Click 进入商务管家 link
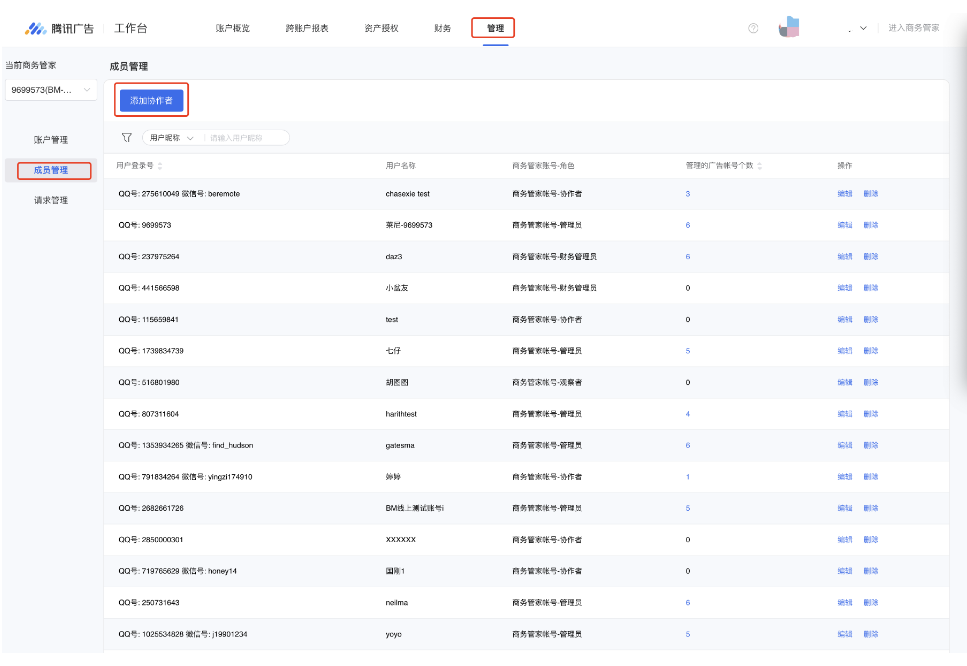967x666 pixels. (913, 28)
